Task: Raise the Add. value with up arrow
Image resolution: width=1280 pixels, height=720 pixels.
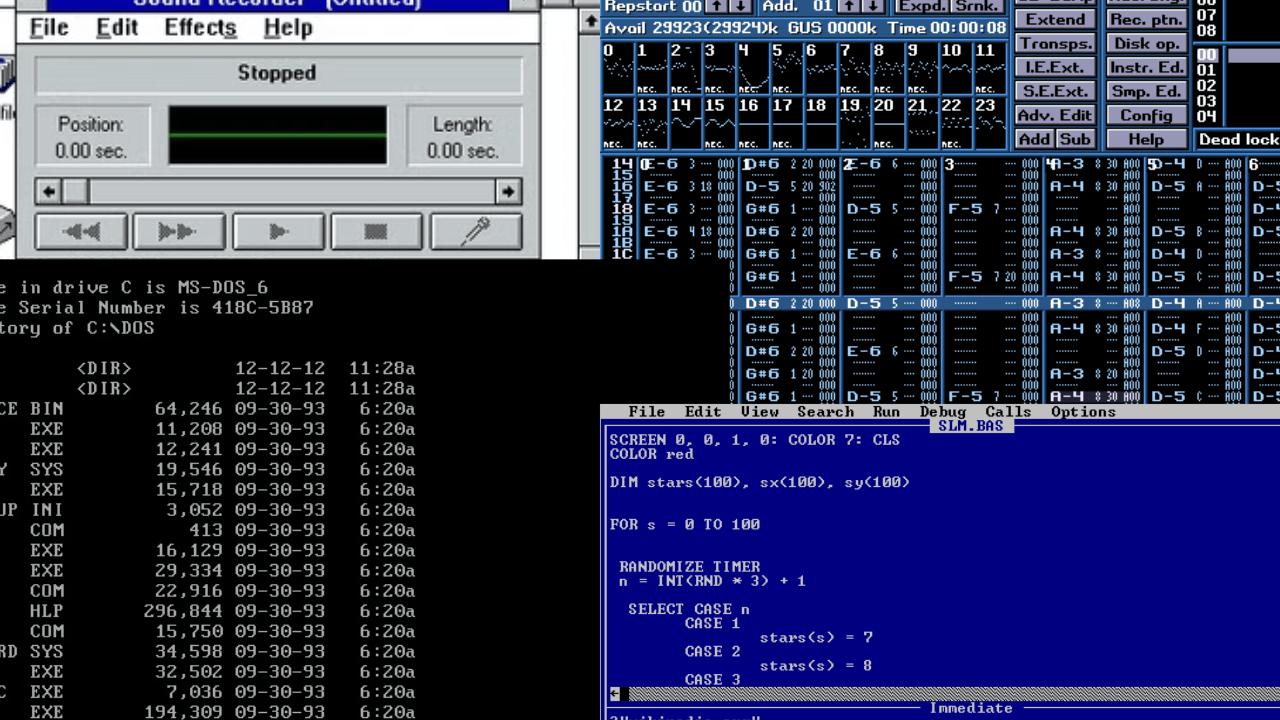Action: pyautogui.click(x=848, y=6)
